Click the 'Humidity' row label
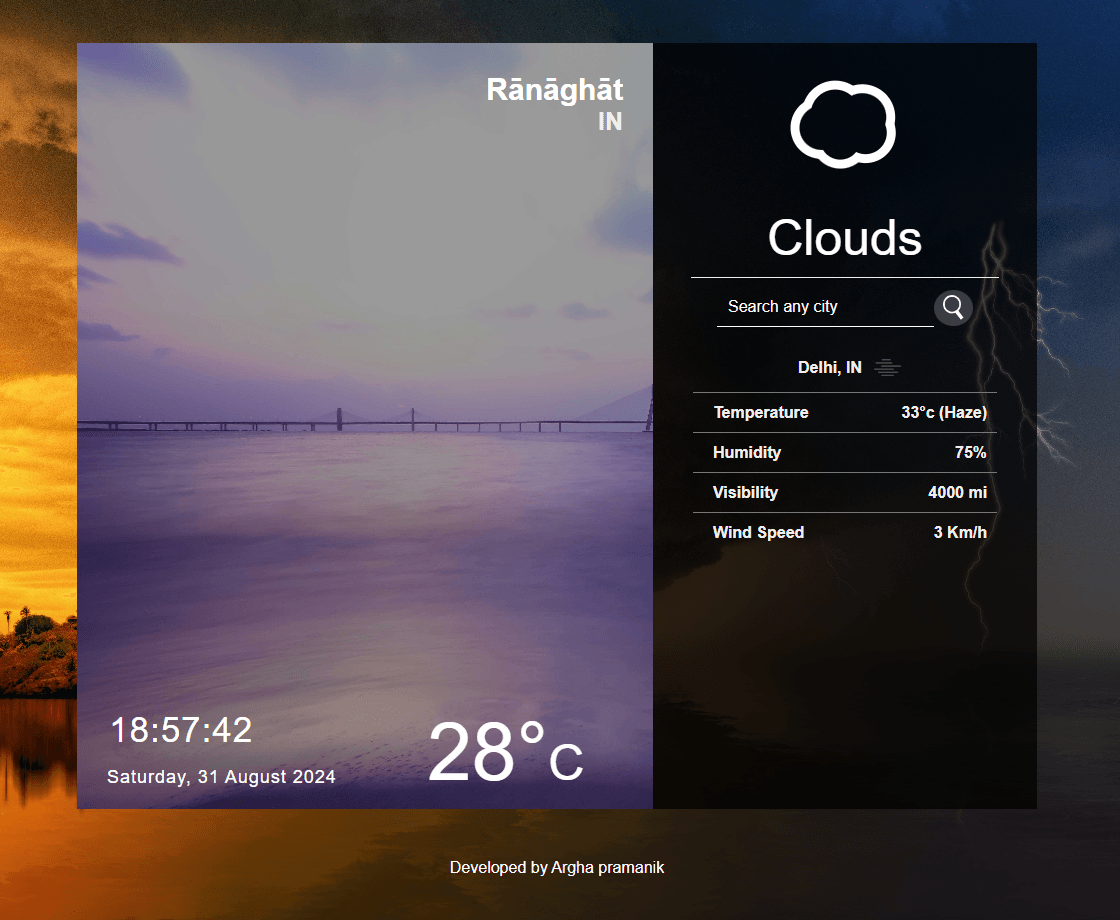 (x=746, y=452)
